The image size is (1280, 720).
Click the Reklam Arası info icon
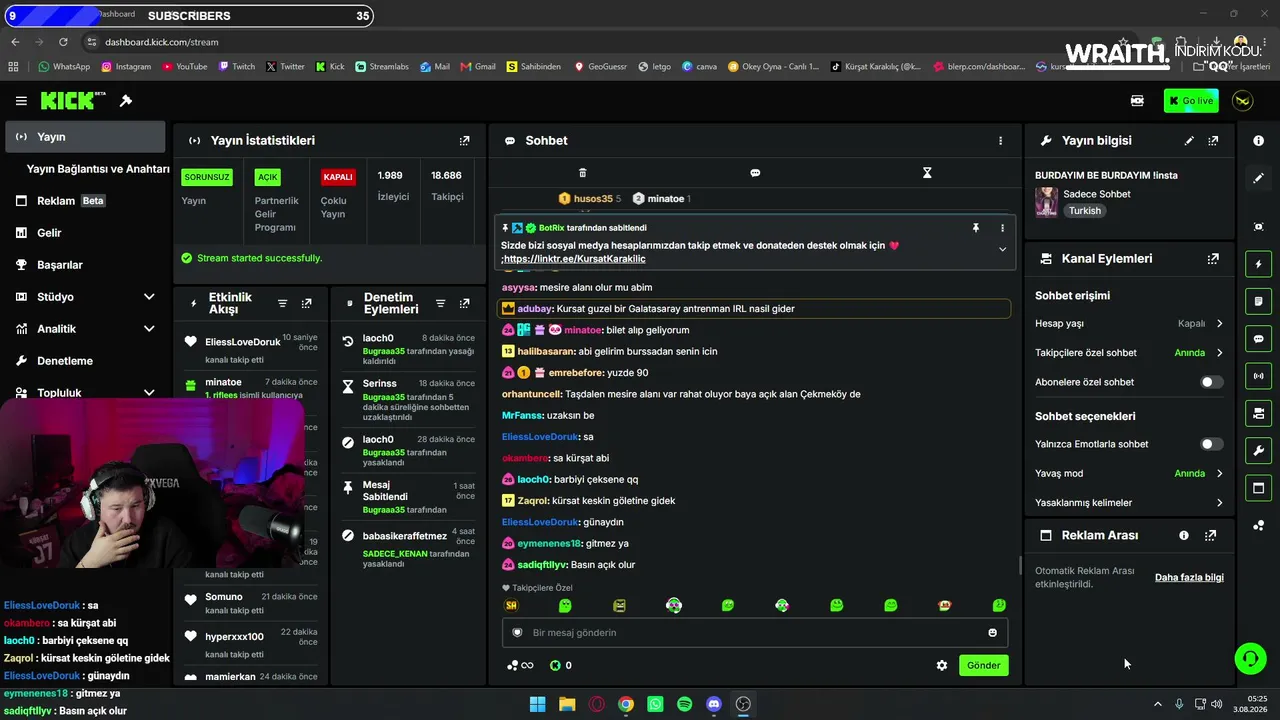(x=1184, y=536)
